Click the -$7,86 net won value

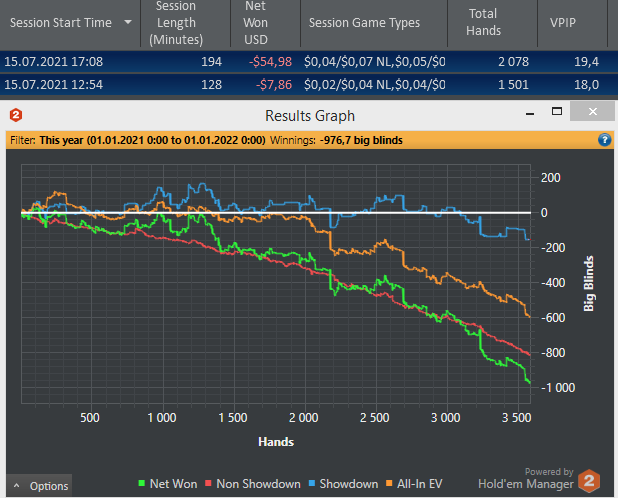click(274, 84)
